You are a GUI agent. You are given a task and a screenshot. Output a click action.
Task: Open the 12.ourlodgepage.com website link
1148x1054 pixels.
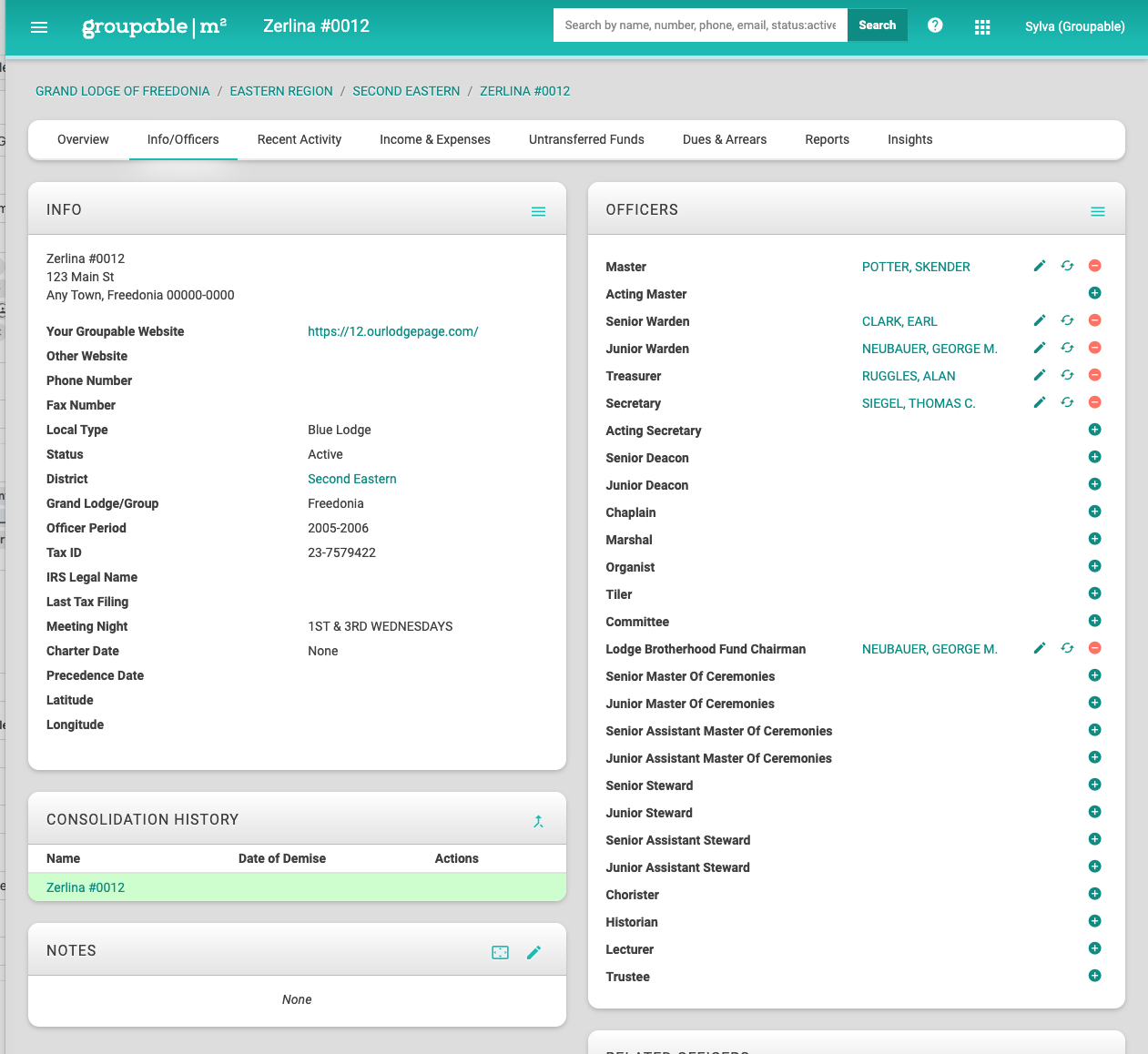393,331
